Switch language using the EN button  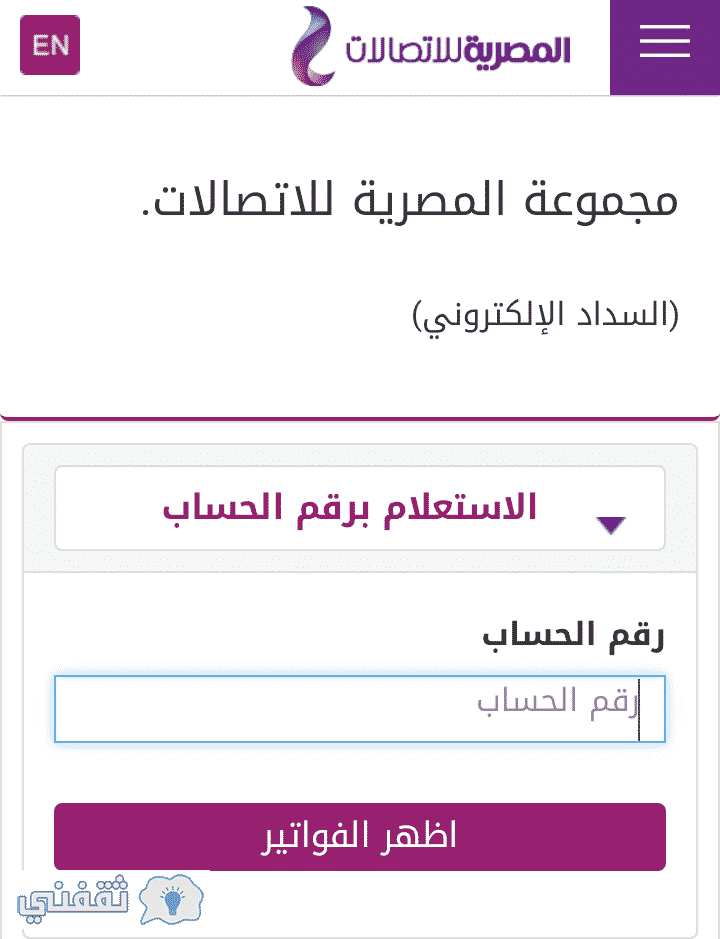coord(50,45)
